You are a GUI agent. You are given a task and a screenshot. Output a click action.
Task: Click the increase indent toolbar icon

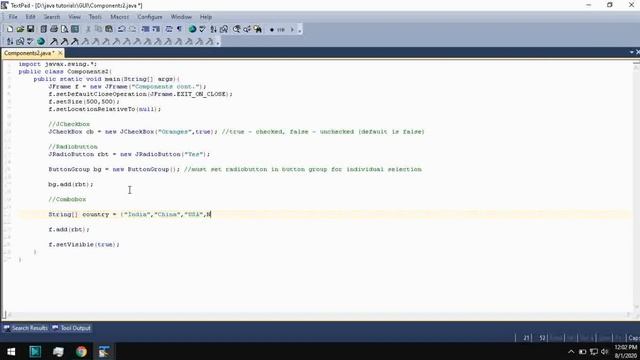pos(156,29)
